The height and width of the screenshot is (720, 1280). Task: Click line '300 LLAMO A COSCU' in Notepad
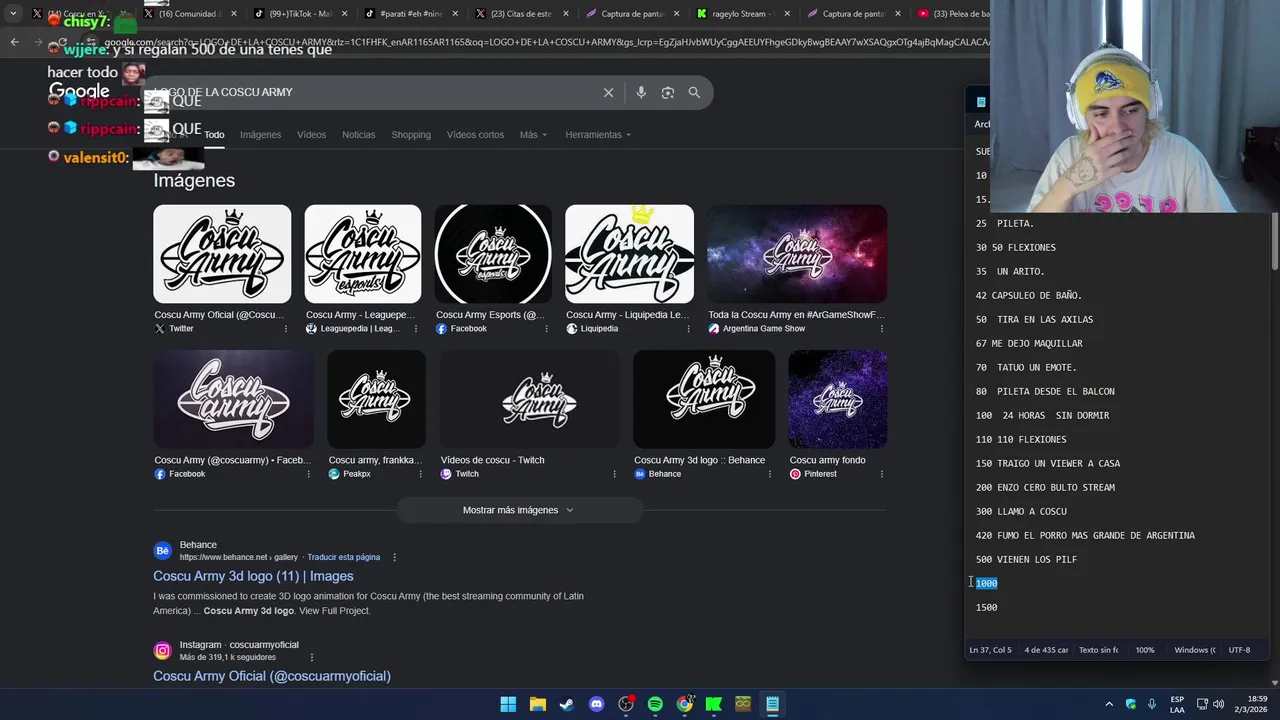point(1021,511)
